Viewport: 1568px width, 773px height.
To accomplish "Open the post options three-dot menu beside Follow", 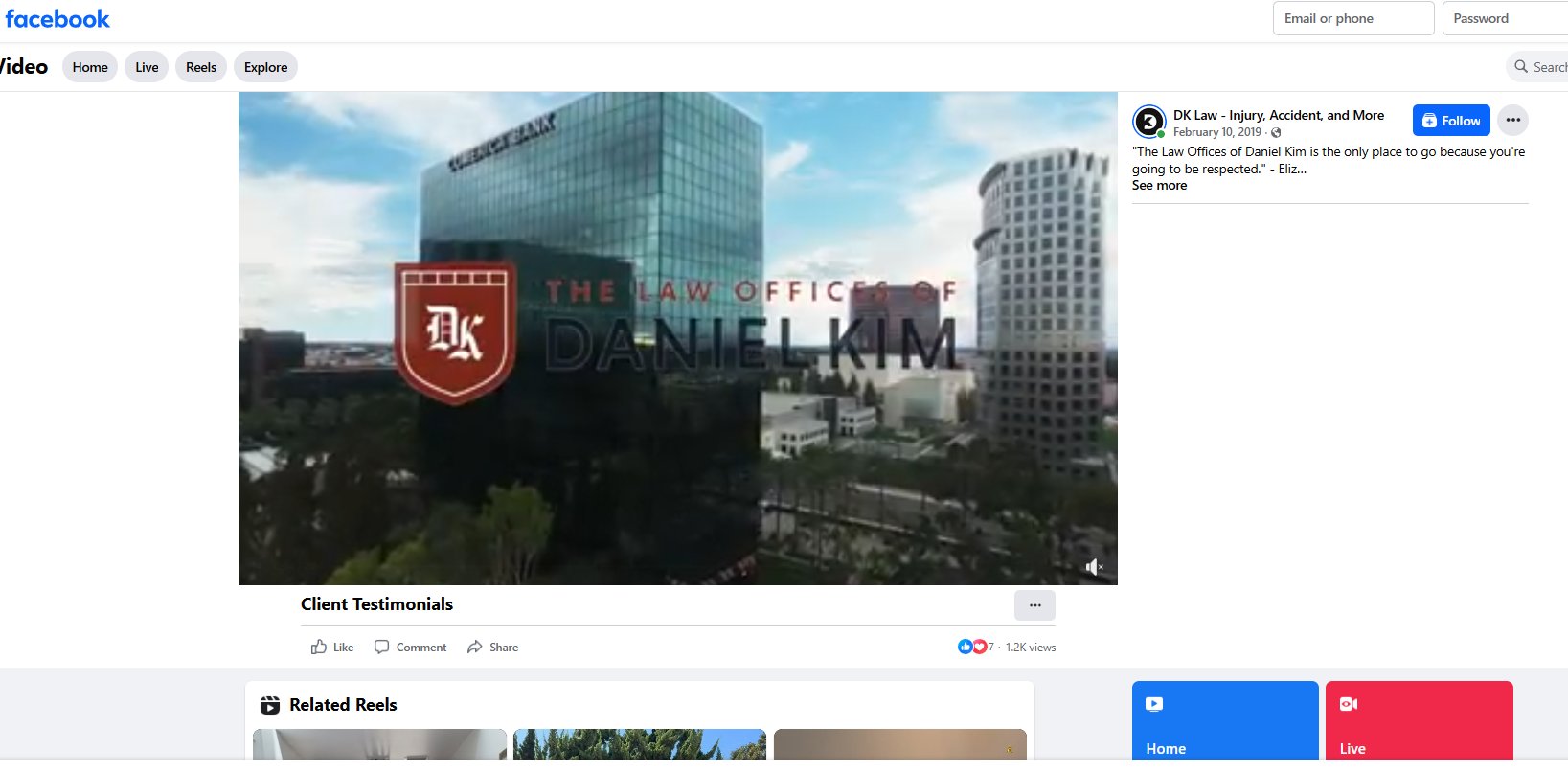I will point(1512,121).
